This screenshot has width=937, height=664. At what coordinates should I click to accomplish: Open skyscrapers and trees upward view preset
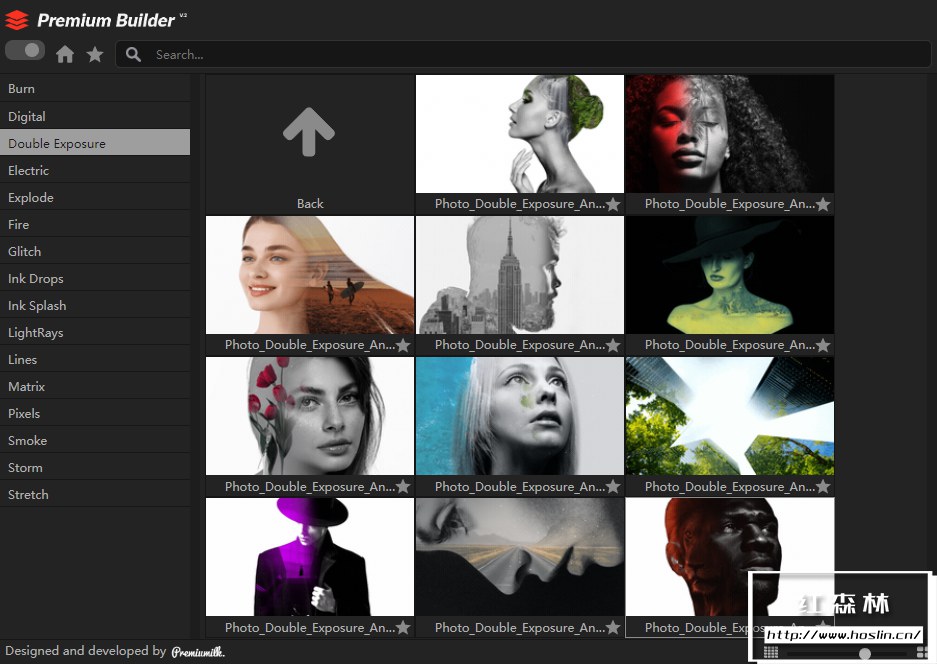730,416
